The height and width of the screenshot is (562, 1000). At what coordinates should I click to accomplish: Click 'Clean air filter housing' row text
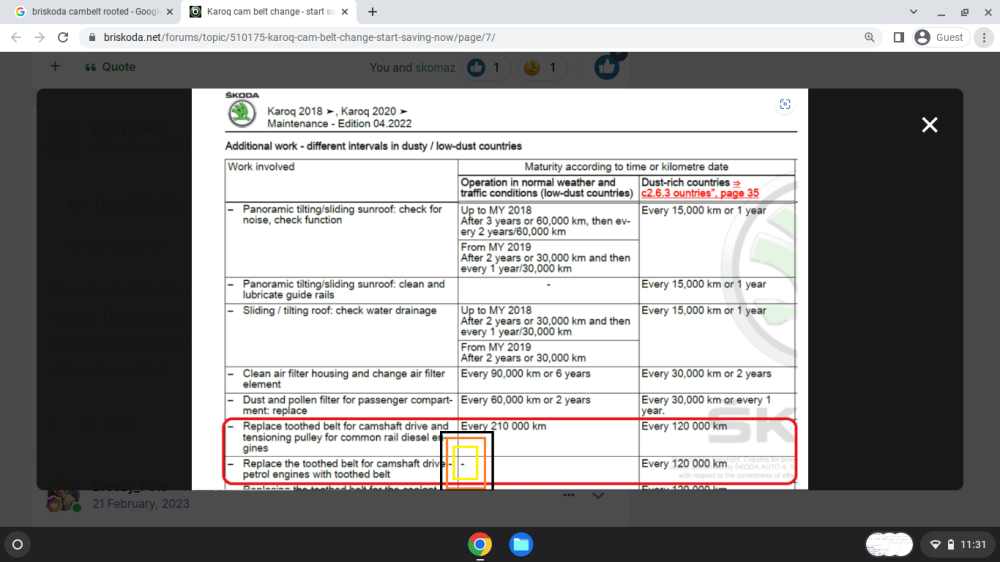(344, 379)
